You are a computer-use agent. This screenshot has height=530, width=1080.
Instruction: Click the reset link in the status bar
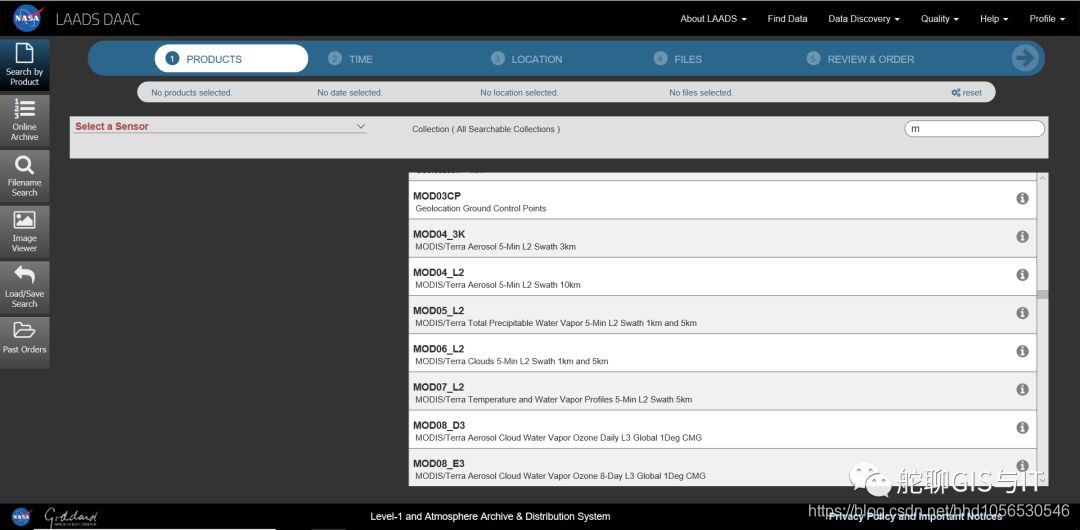tap(966, 92)
